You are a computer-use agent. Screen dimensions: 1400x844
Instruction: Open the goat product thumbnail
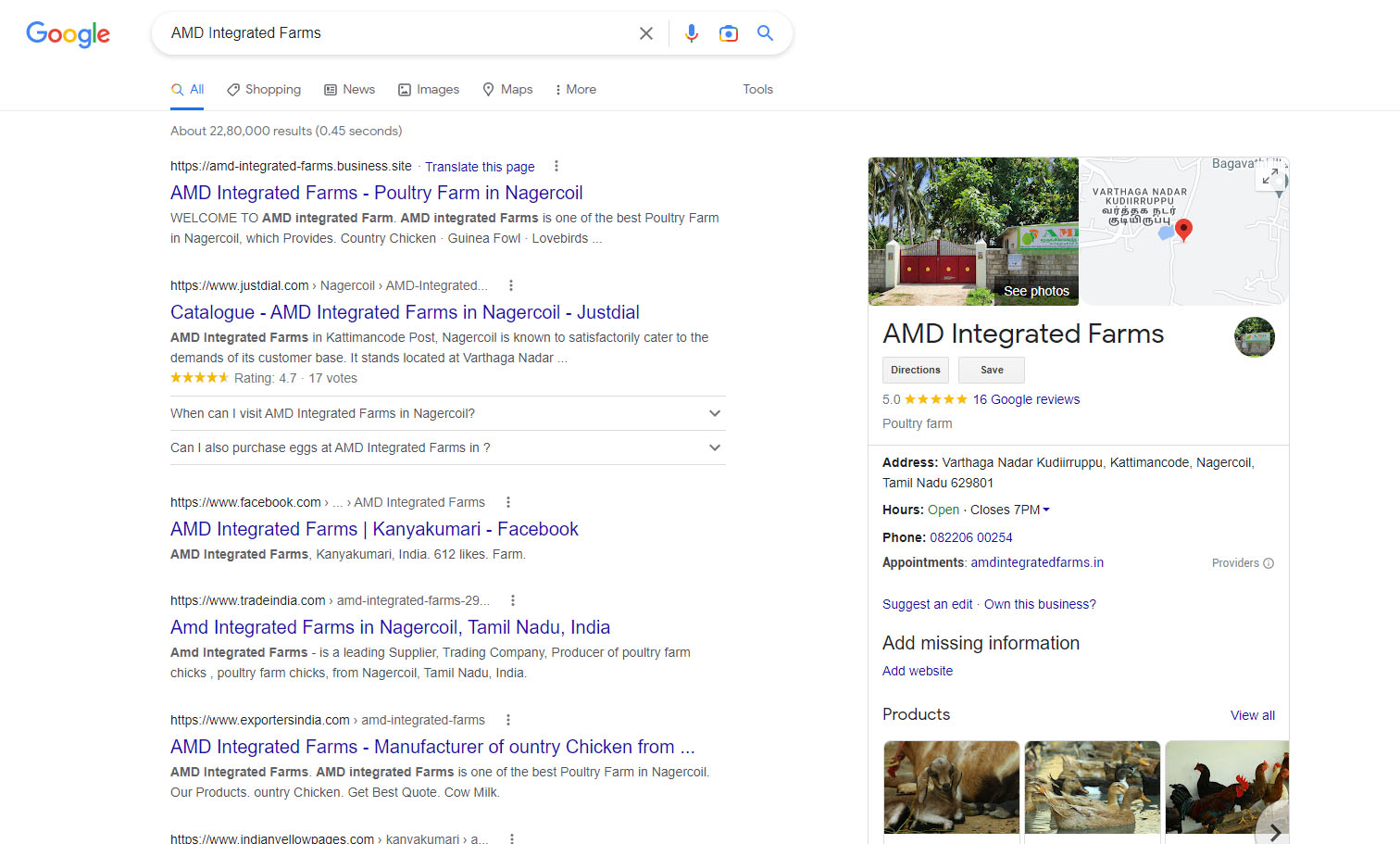(952, 787)
